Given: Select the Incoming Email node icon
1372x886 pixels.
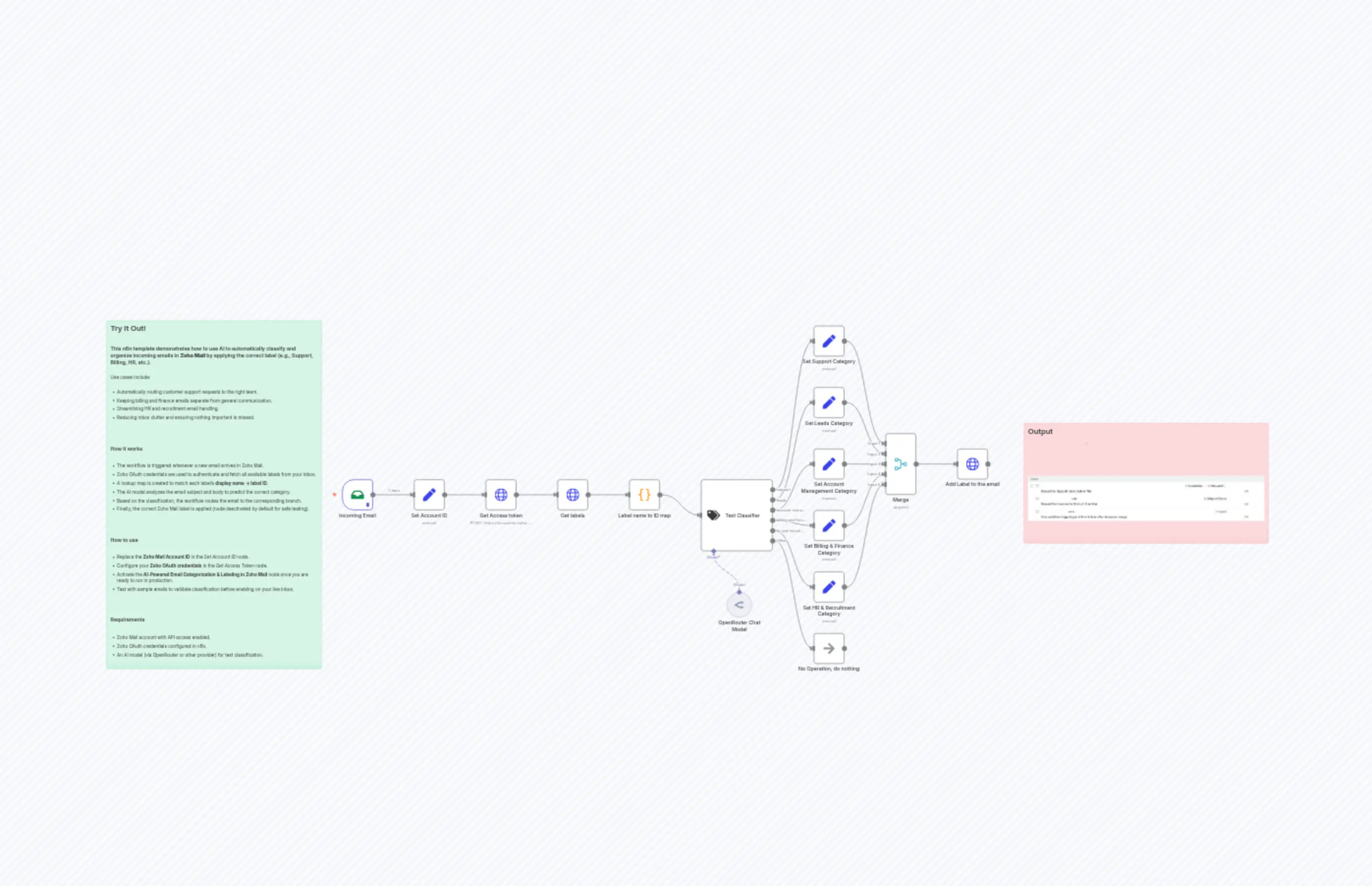Looking at the screenshot, I should click(357, 494).
